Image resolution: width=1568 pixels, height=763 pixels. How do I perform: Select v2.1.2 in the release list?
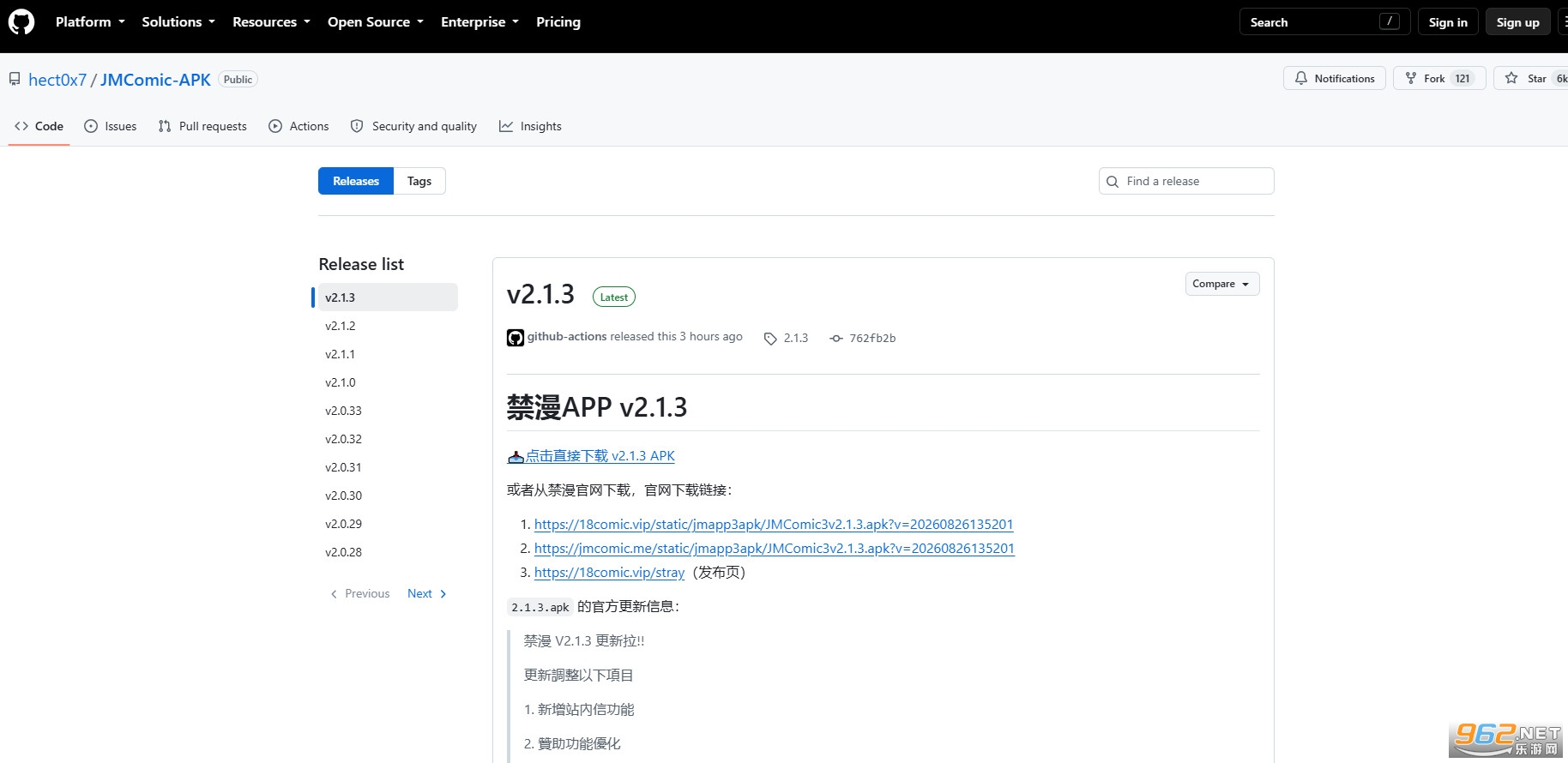click(x=388, y=326)
